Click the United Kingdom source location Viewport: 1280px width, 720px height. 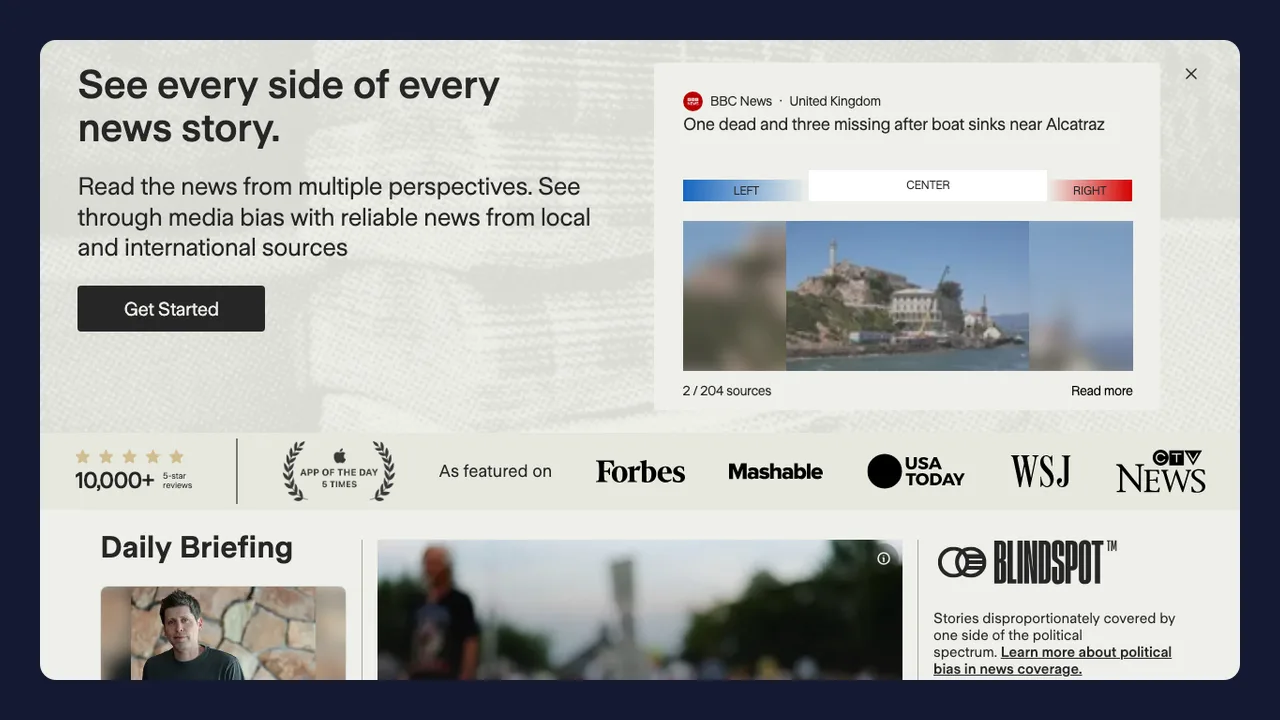point(835,101)
